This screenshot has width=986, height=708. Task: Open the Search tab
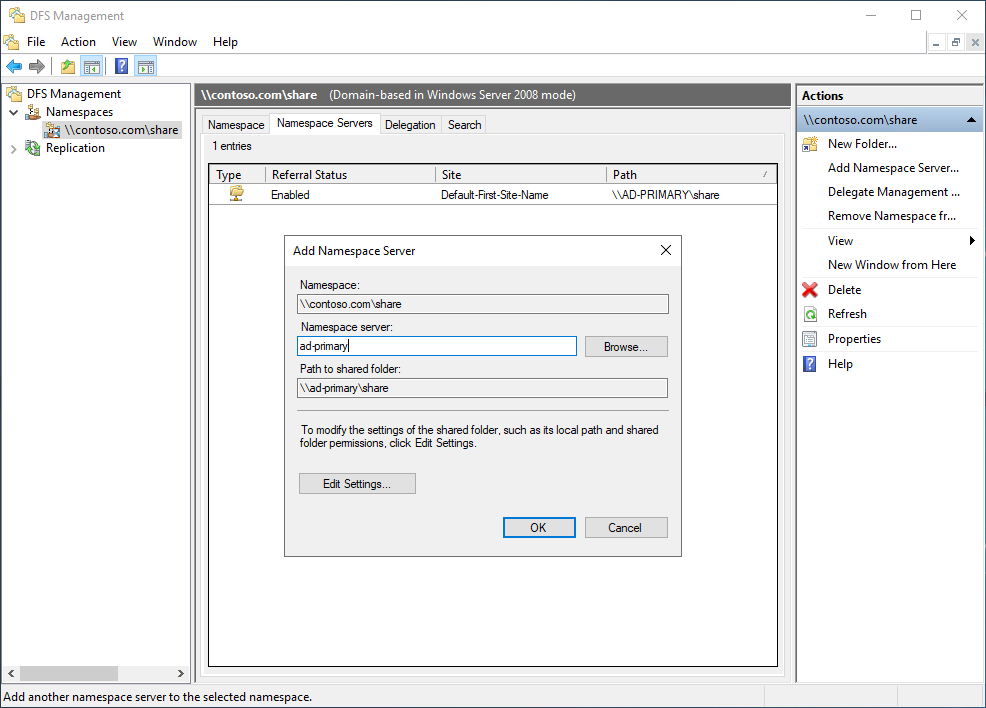click(464, 125)
